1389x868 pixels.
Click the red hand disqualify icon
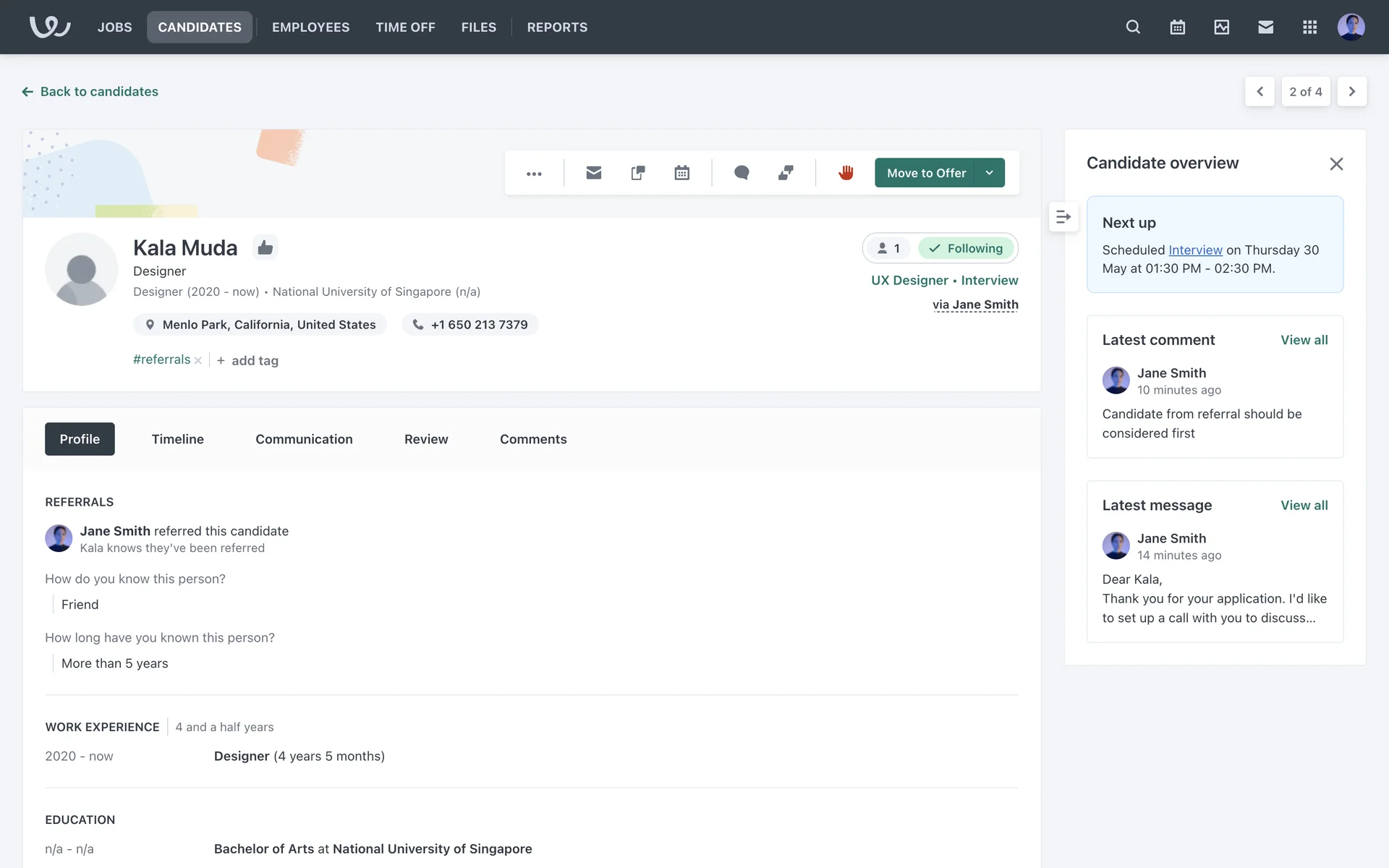(x=846, y=173)
